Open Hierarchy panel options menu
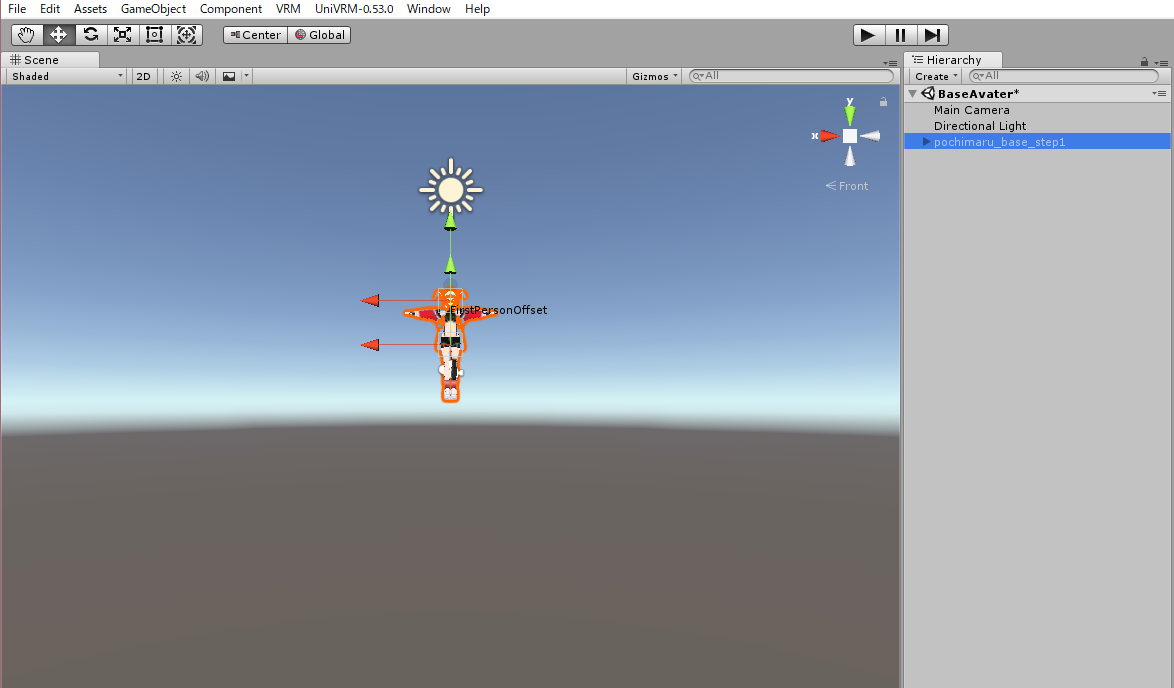 [1161, 63]
